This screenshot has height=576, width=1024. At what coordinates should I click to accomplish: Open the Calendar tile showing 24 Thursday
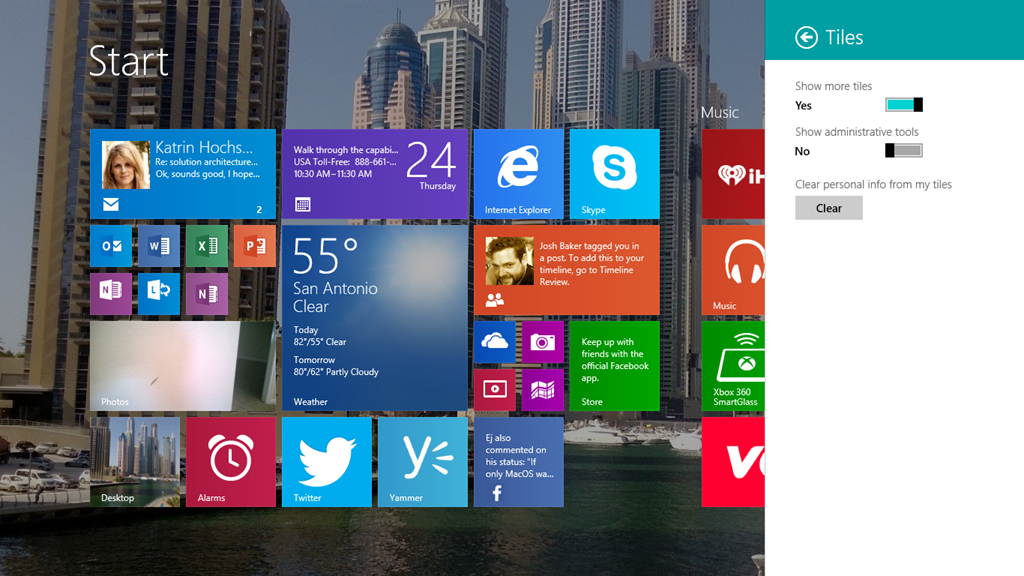[375, 174]
